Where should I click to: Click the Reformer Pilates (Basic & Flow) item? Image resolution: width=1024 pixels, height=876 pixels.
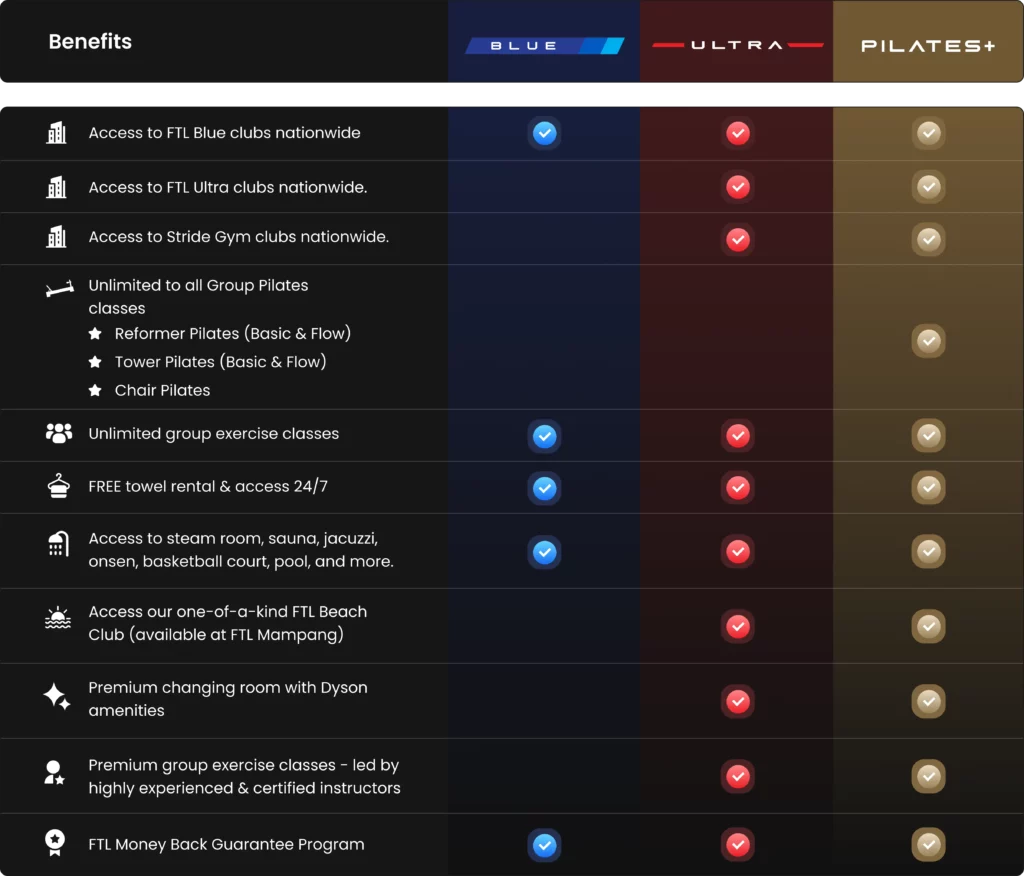coord(232,333)
